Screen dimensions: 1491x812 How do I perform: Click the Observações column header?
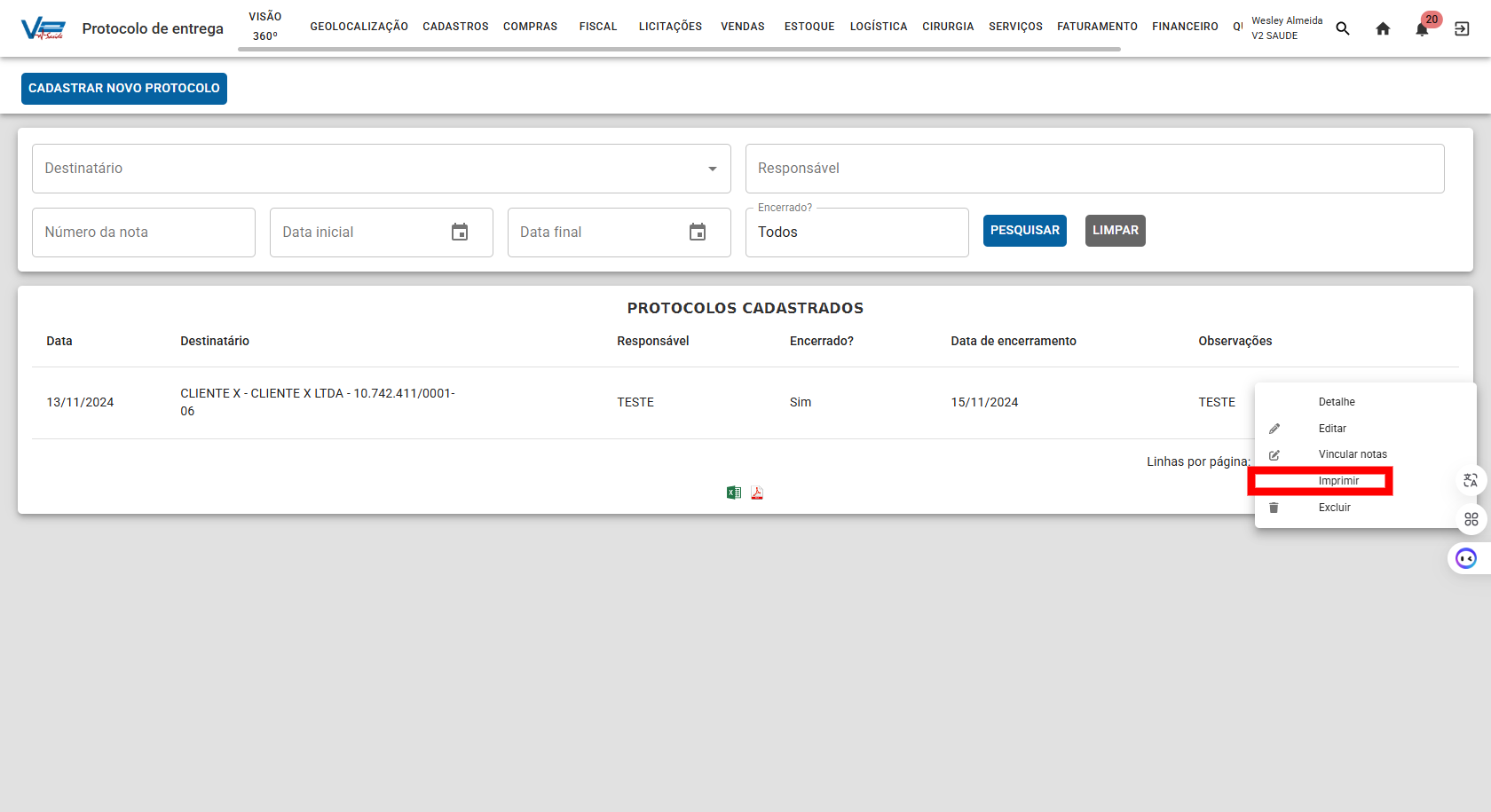click(1235, 341)
